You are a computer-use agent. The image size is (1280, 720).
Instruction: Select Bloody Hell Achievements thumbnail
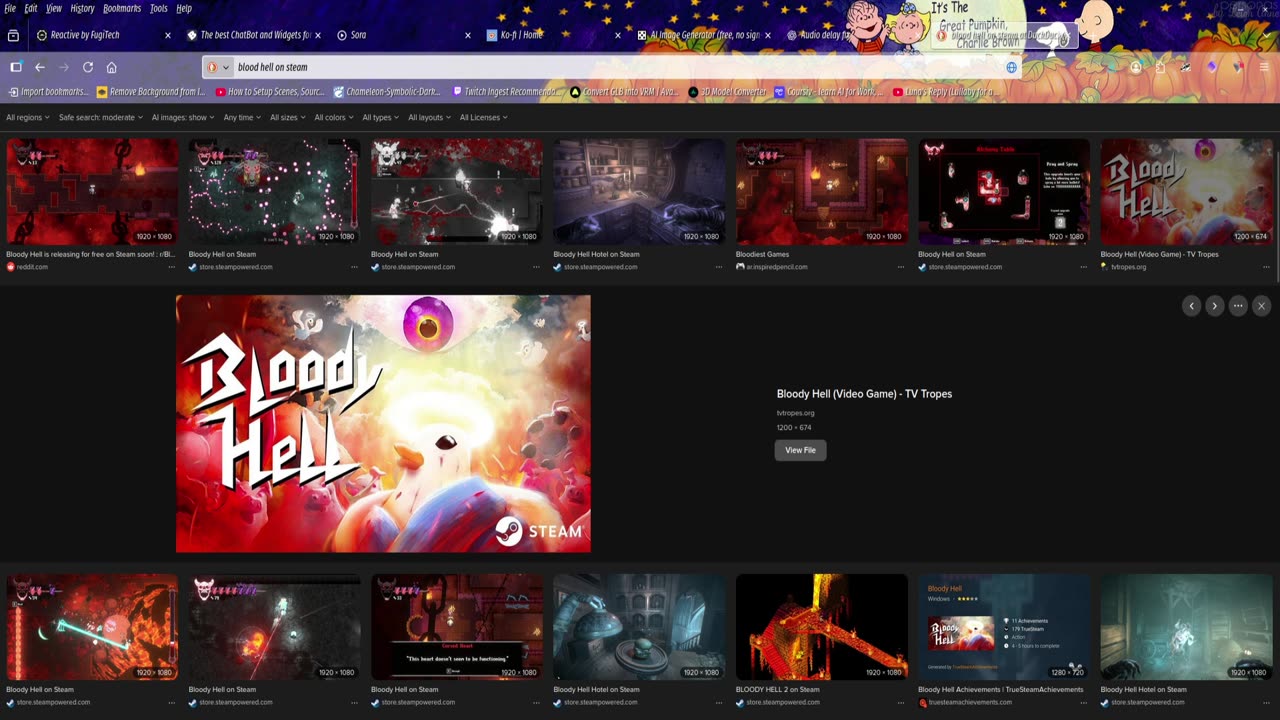pyautogui.click(x=1004, y=627)
